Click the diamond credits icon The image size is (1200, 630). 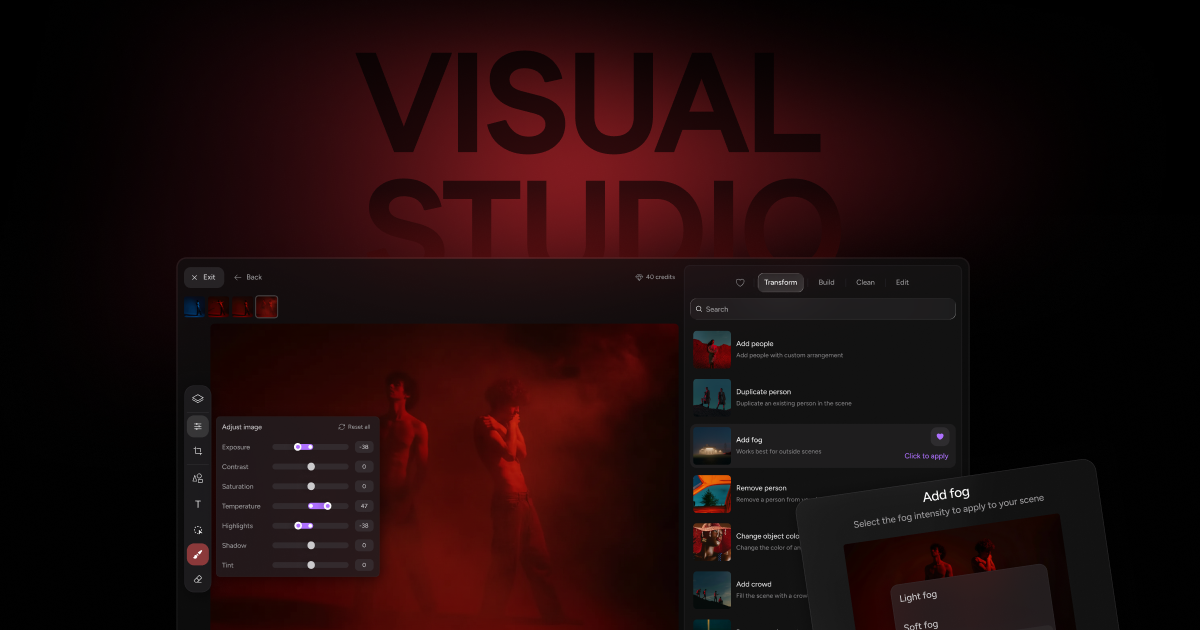[639, 277]
